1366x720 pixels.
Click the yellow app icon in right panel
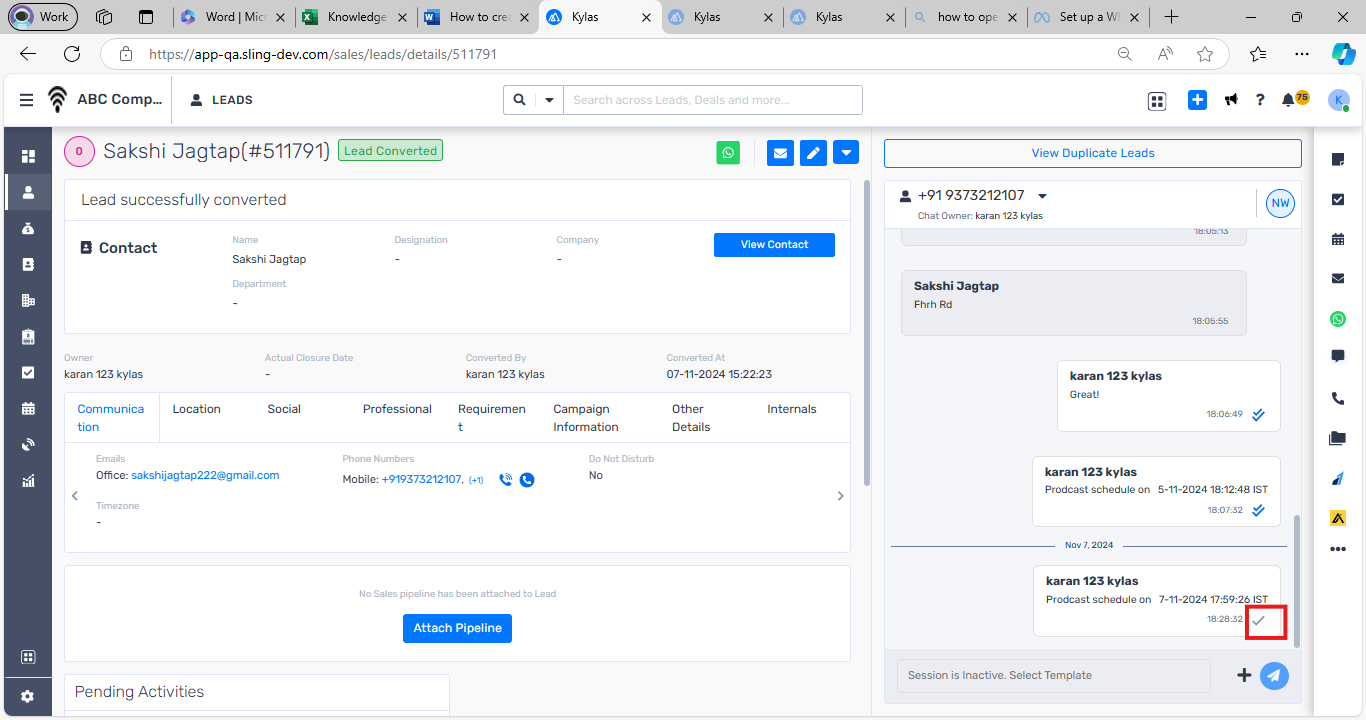click(1338, 518)
